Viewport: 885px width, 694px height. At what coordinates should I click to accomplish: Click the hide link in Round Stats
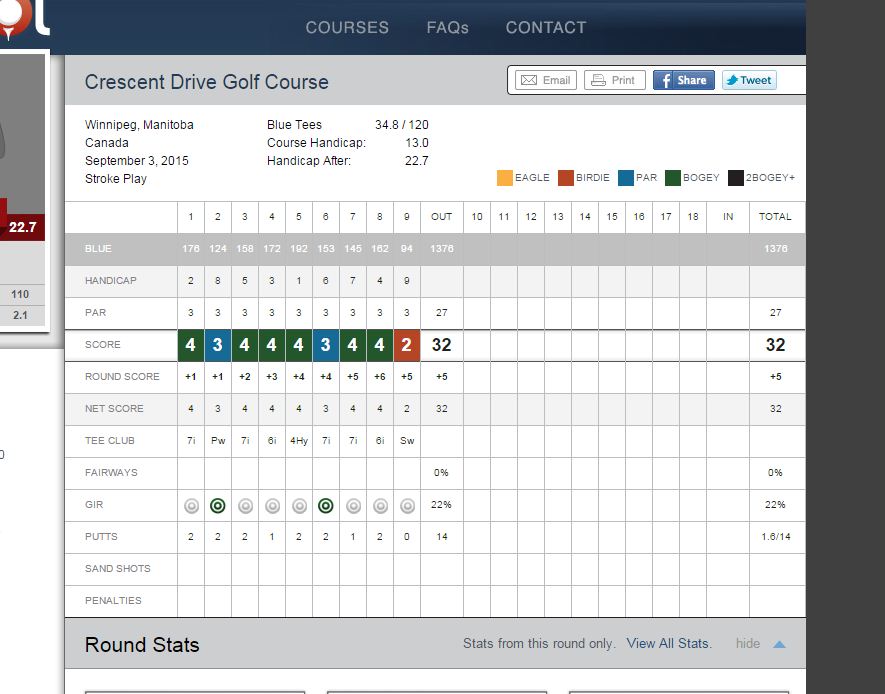click(748, 644)
